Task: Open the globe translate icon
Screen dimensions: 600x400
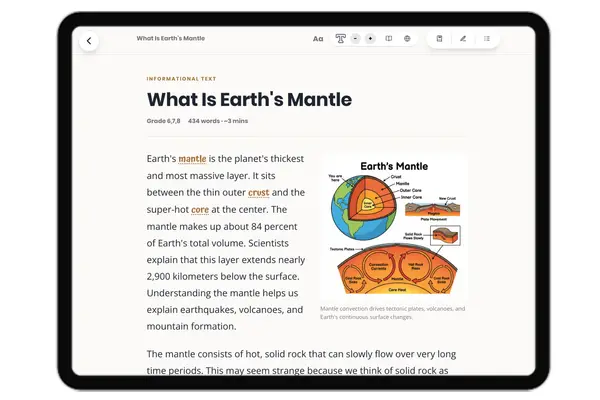Action: 407,39
